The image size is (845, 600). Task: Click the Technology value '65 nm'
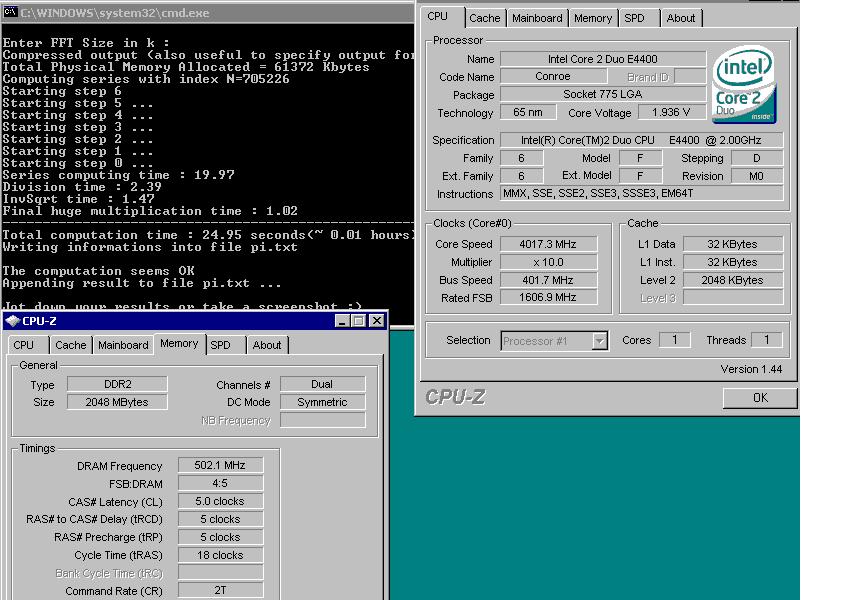(x=528, y=112)
